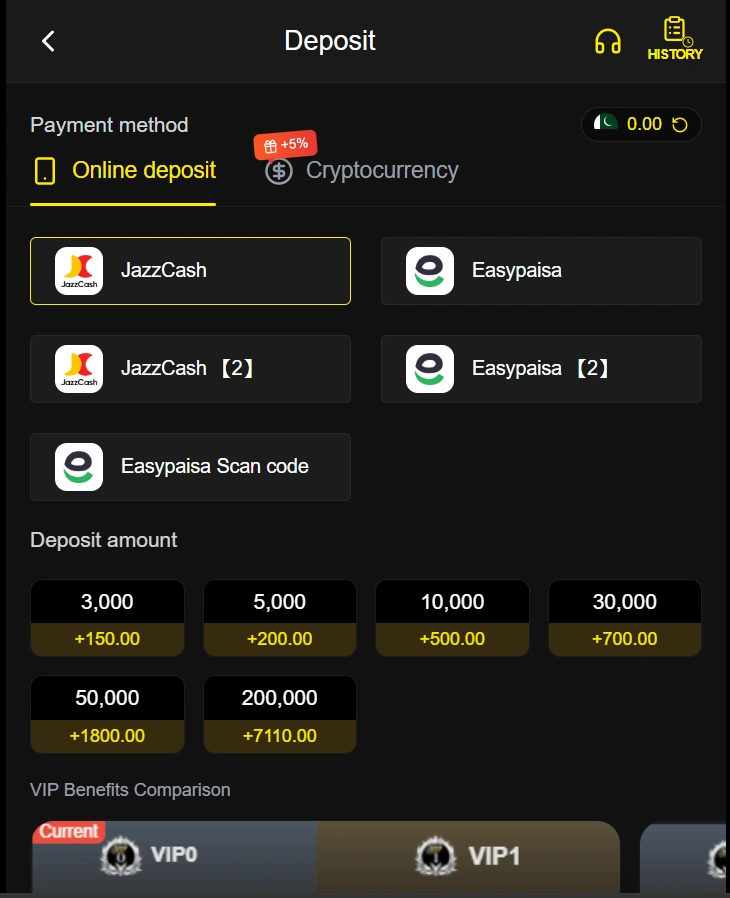Switch to Online deposit tab
Screen dimensions: 730x898
pyautogui.click(x=123, y=171)
